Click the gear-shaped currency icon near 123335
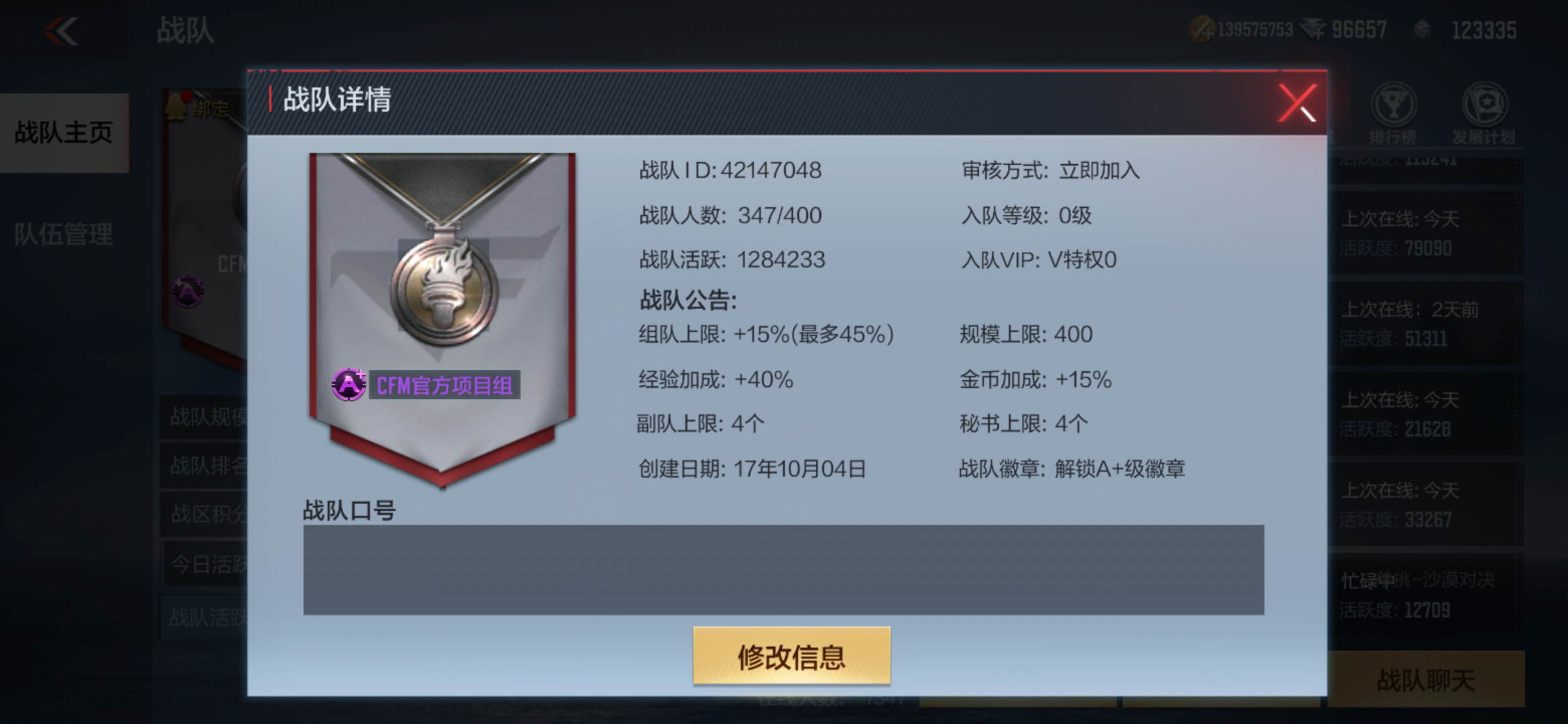The width and height of the screenshot is (1568, 724). pos(1421,30)
